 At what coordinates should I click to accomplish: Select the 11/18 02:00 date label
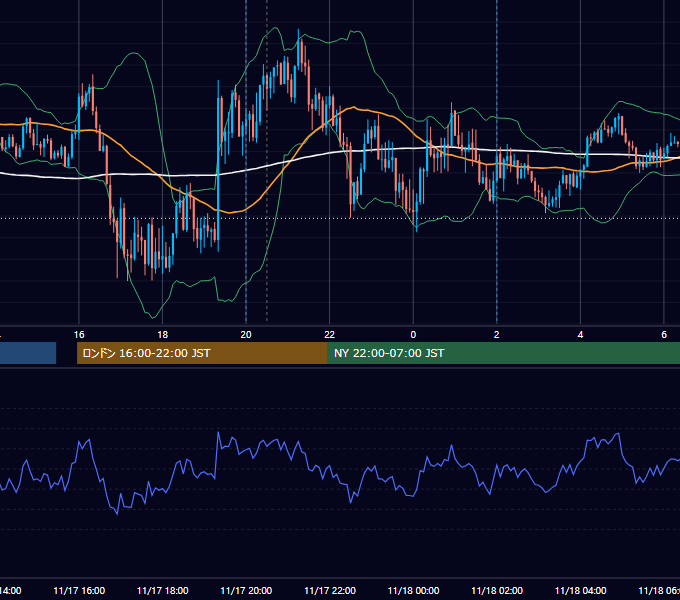click(x=497, y=590)
